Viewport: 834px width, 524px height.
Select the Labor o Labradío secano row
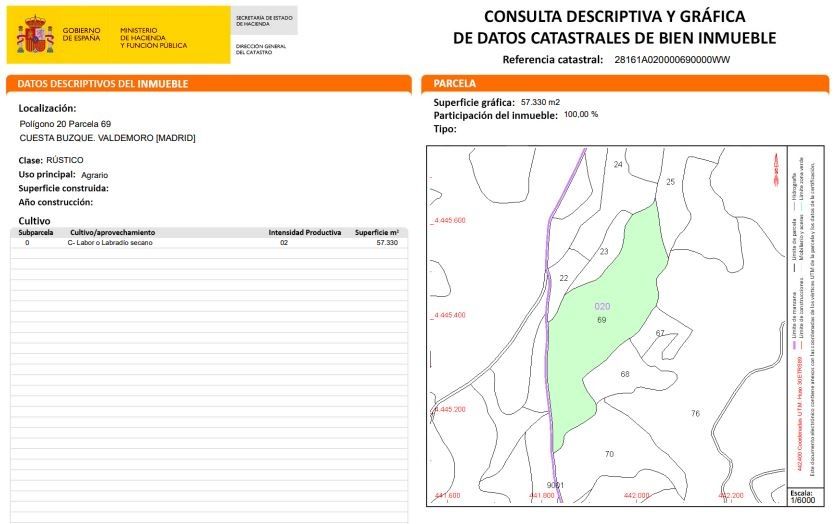[x=208, y=243]
